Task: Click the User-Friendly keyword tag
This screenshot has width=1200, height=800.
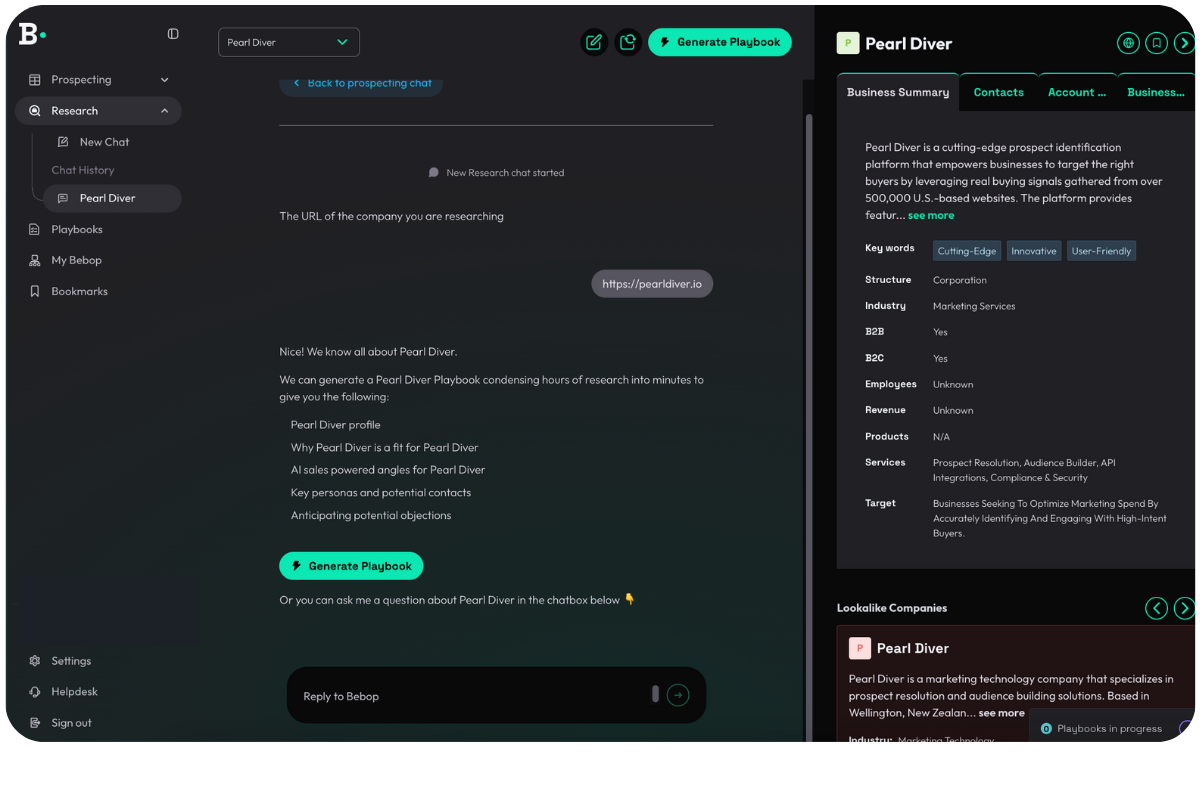Action: (x=1101, y=251)
